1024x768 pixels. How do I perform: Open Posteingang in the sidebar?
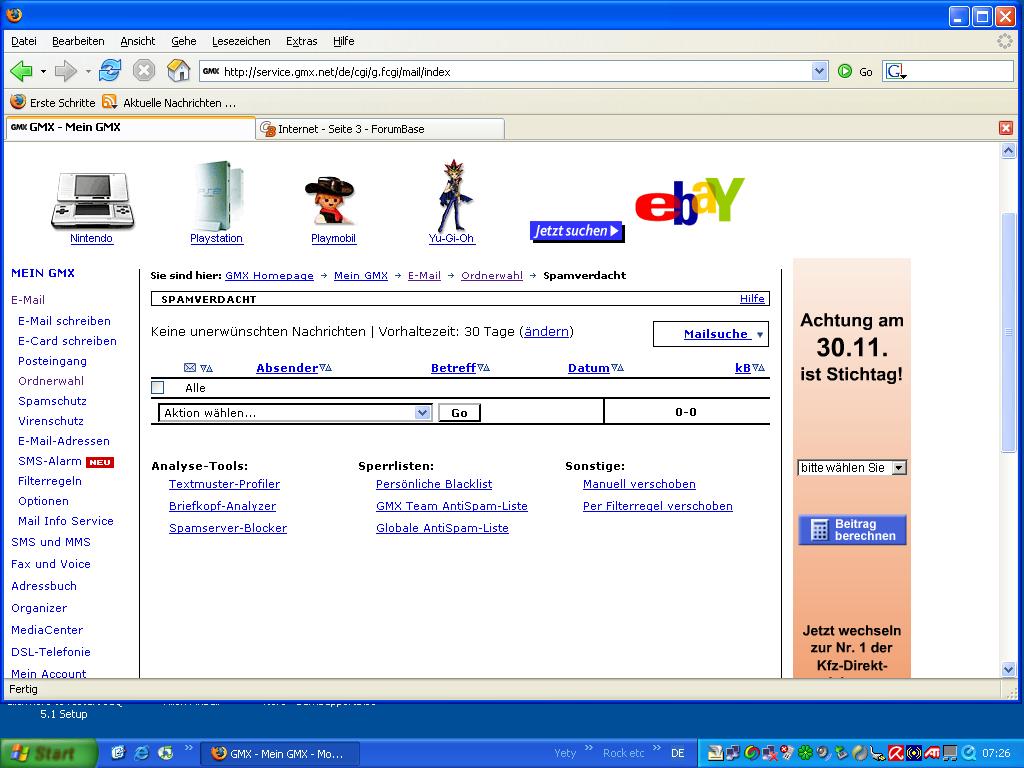pos(52,361)
